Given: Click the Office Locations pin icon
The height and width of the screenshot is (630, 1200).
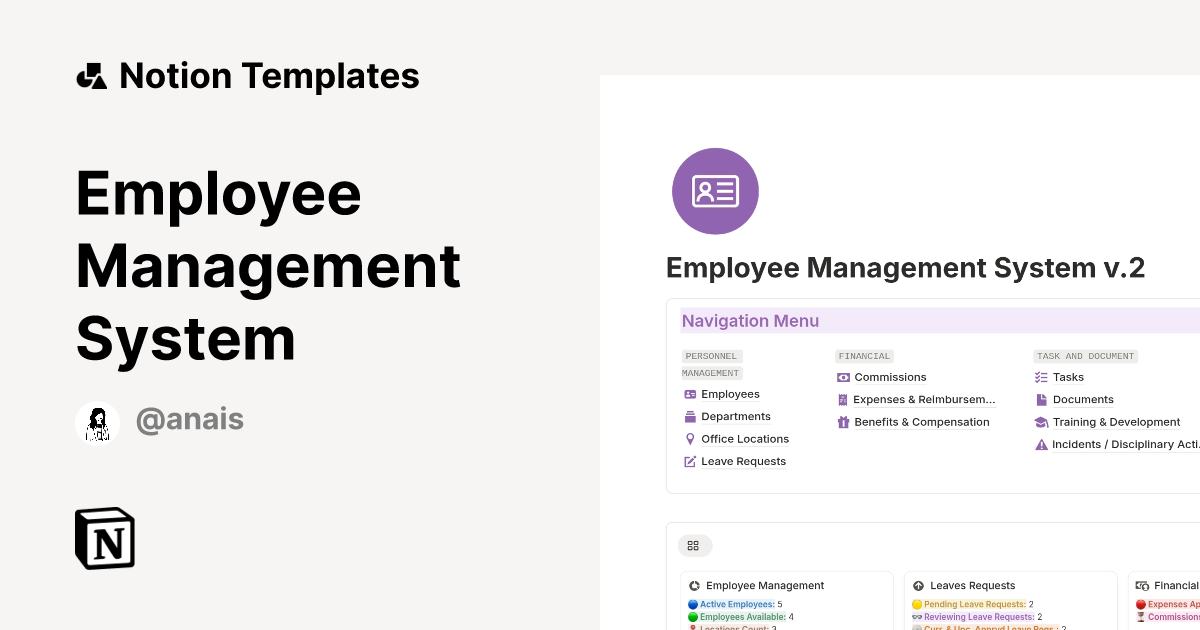Looking at the screenshot, I should point(688,439).
